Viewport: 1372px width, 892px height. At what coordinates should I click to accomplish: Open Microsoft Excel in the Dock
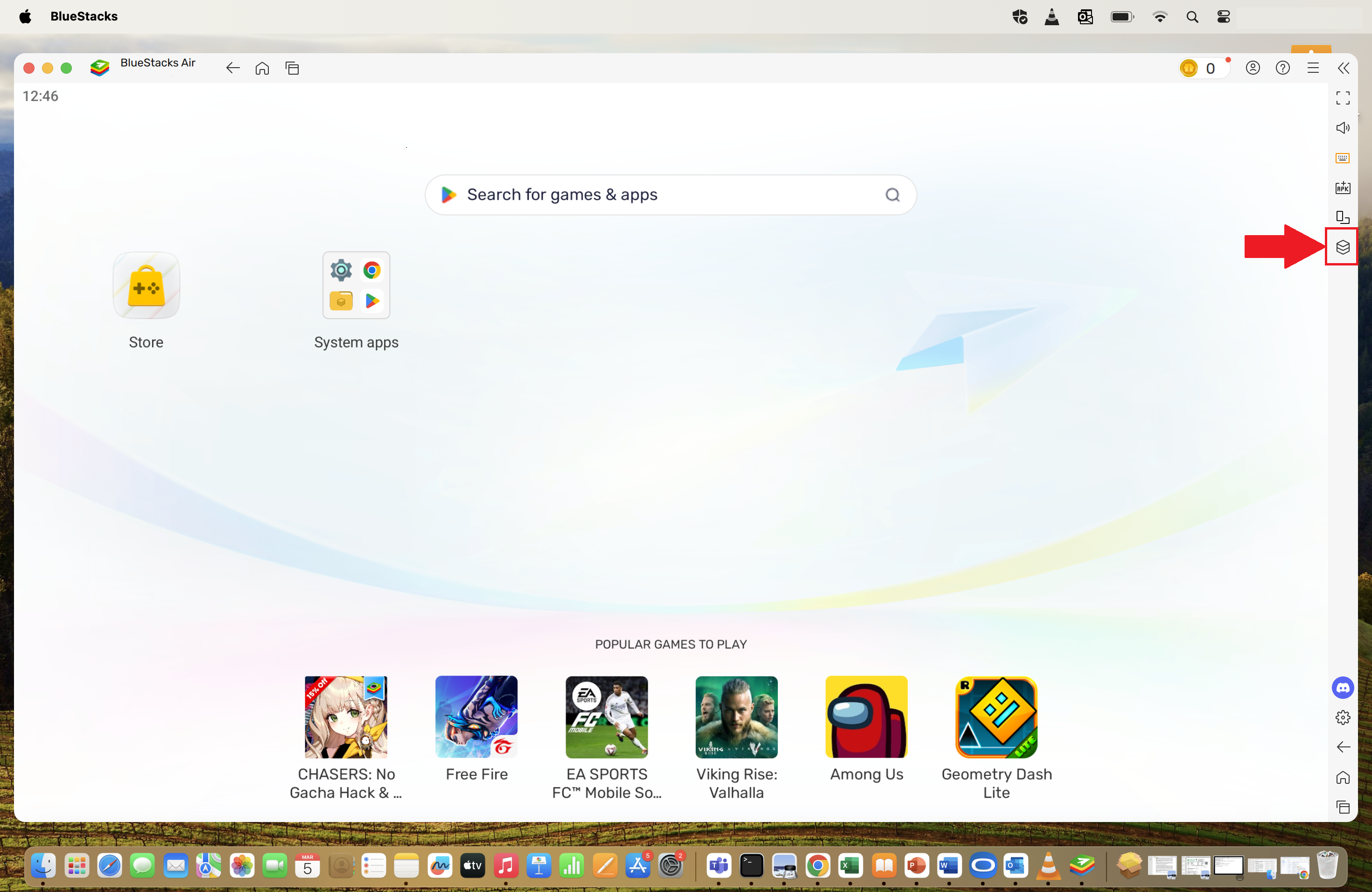850,865
